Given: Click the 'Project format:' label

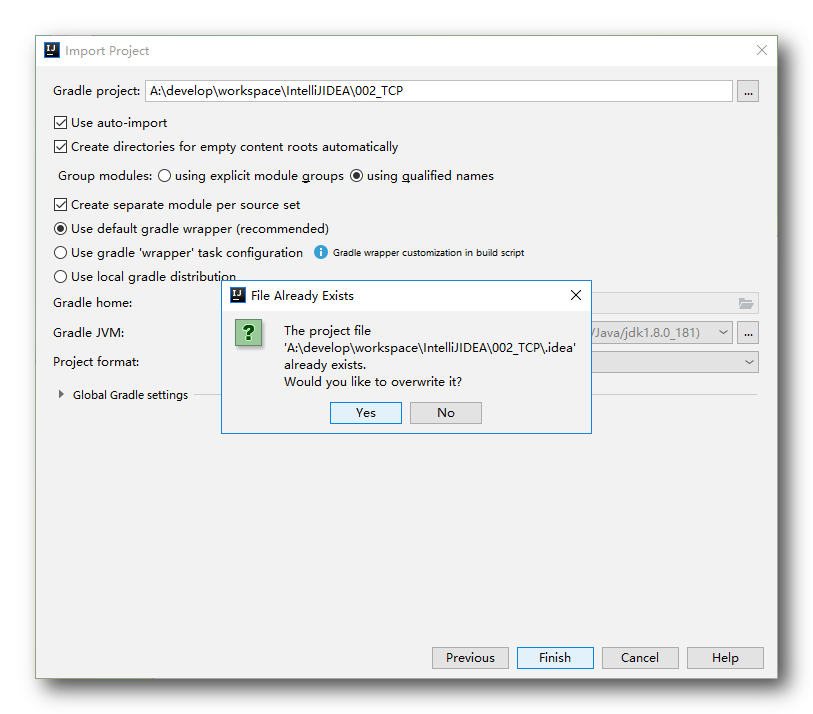Looking at the screenshot, I should [x=96, y=362].
